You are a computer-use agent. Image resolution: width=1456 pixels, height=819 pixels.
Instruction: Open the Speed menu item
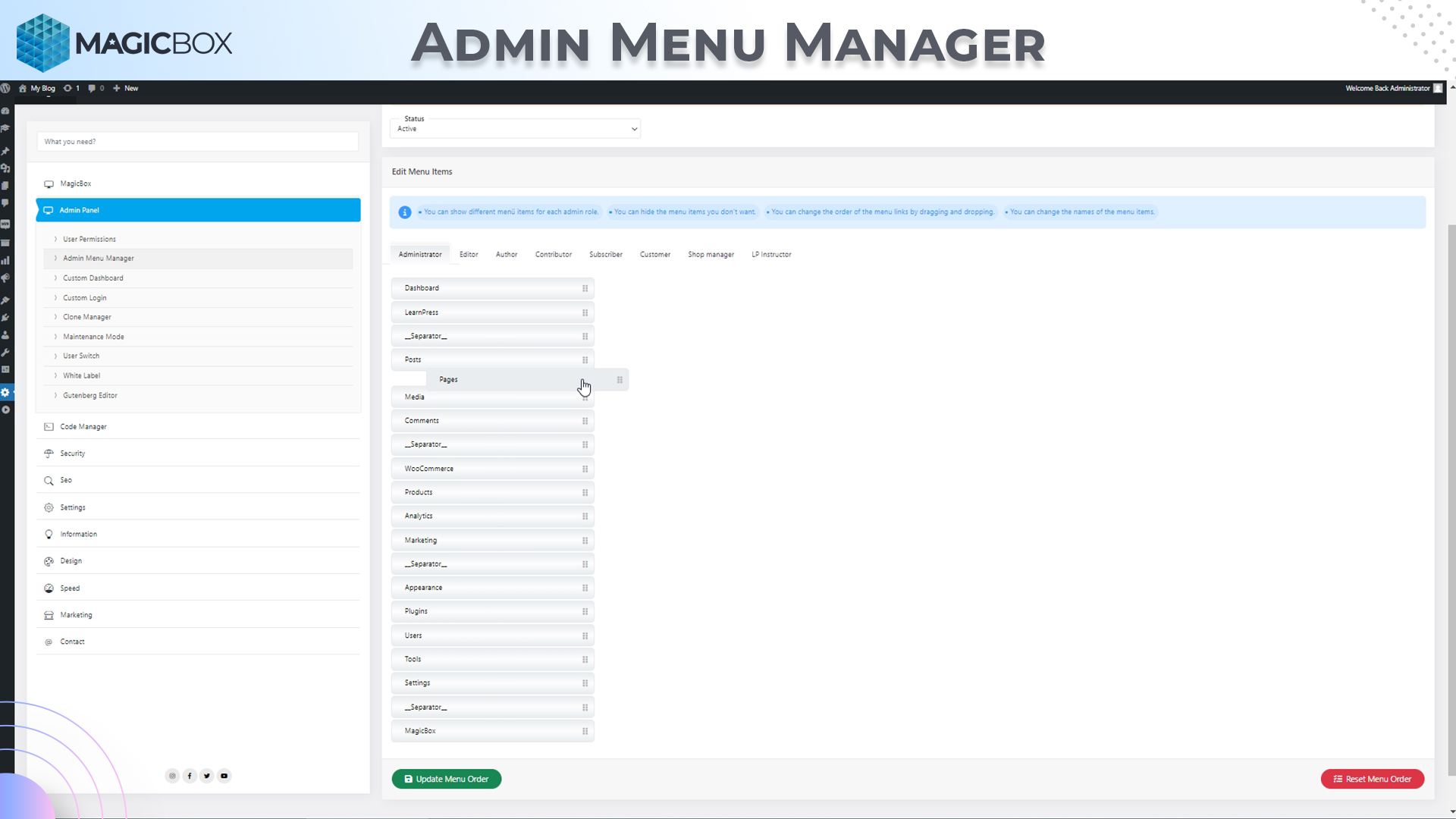(199, 588)
